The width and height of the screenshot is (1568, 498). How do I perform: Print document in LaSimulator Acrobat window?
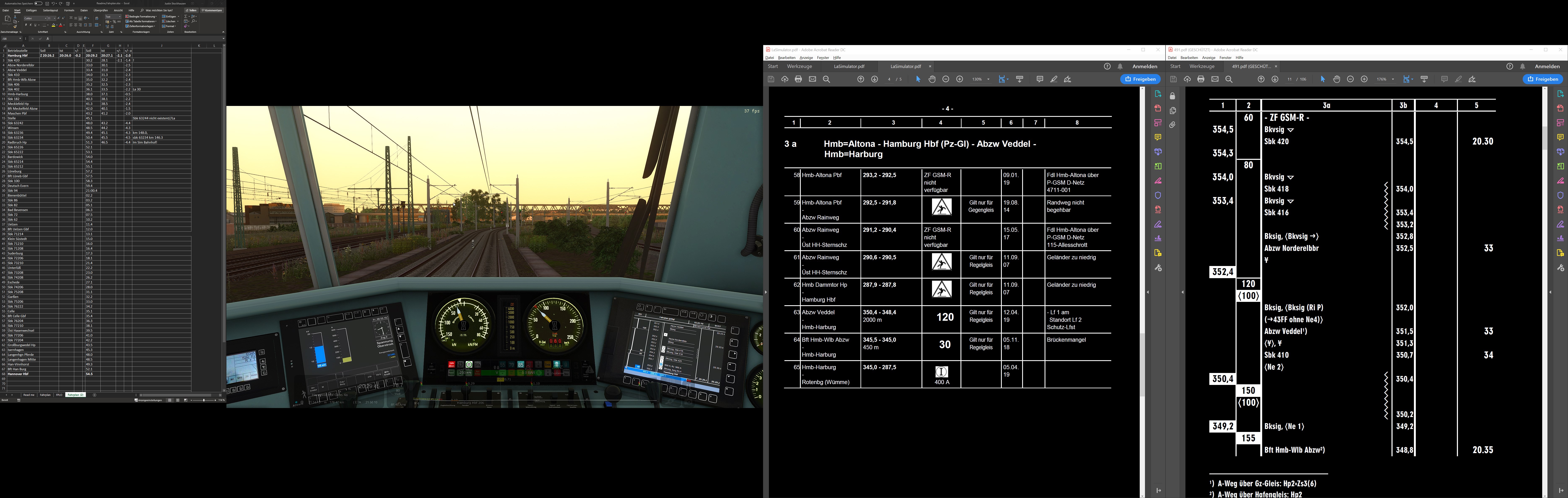(798, 79)
